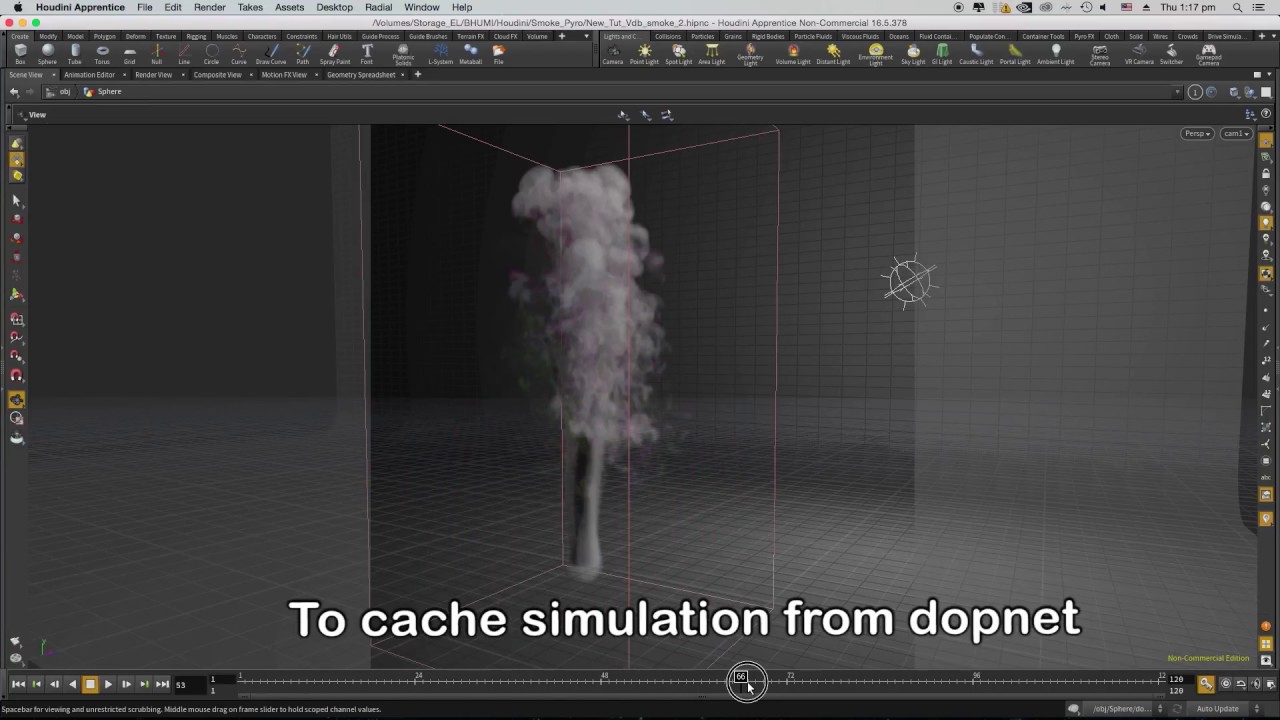The height and width of the screenshot is (720, 1280).
Task: Pick the Tube shelf tool
Action: [75, 54]
